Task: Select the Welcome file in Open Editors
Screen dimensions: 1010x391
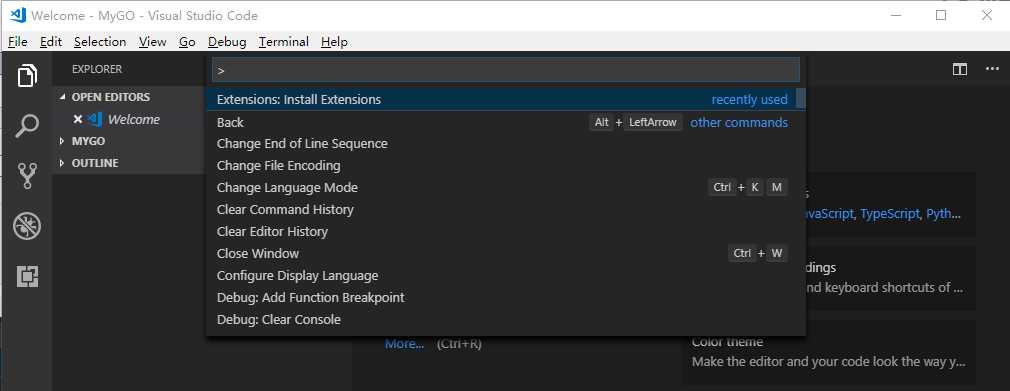Action: [x=133, y=119]
